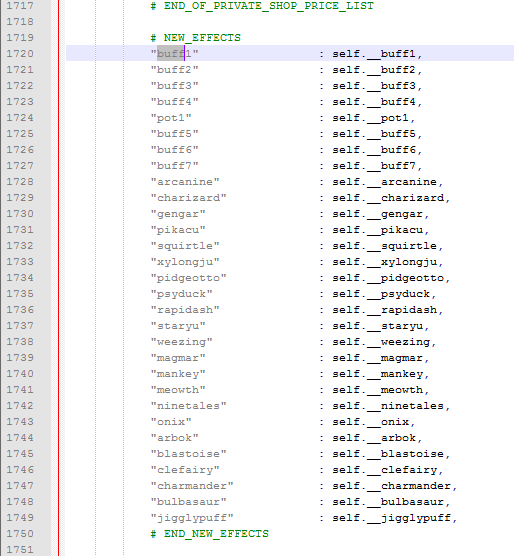
Task: Place cursor on "pot1" string
Action: (171, 118)
